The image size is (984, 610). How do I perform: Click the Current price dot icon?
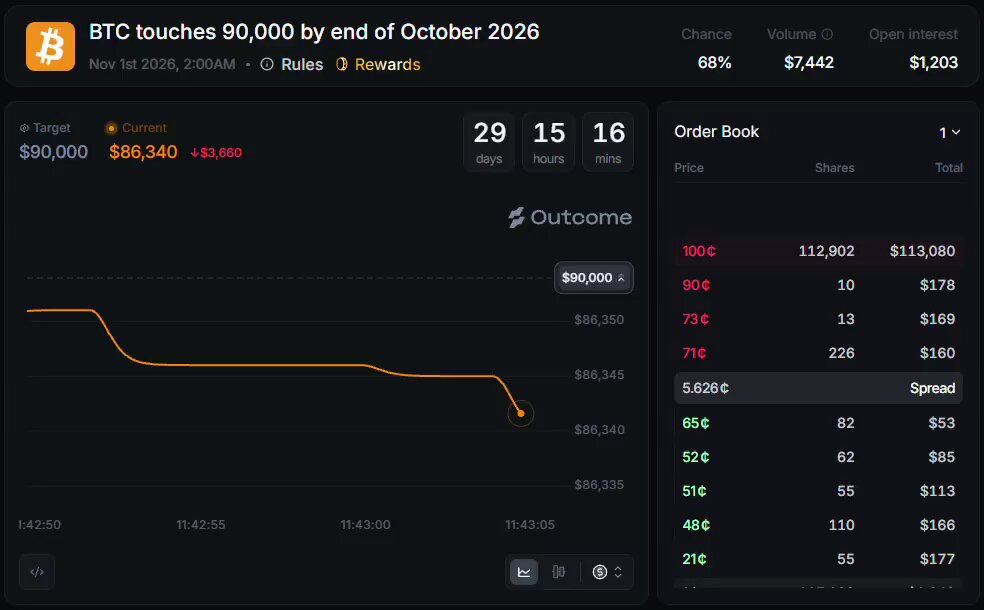click(x=111, y=128)
